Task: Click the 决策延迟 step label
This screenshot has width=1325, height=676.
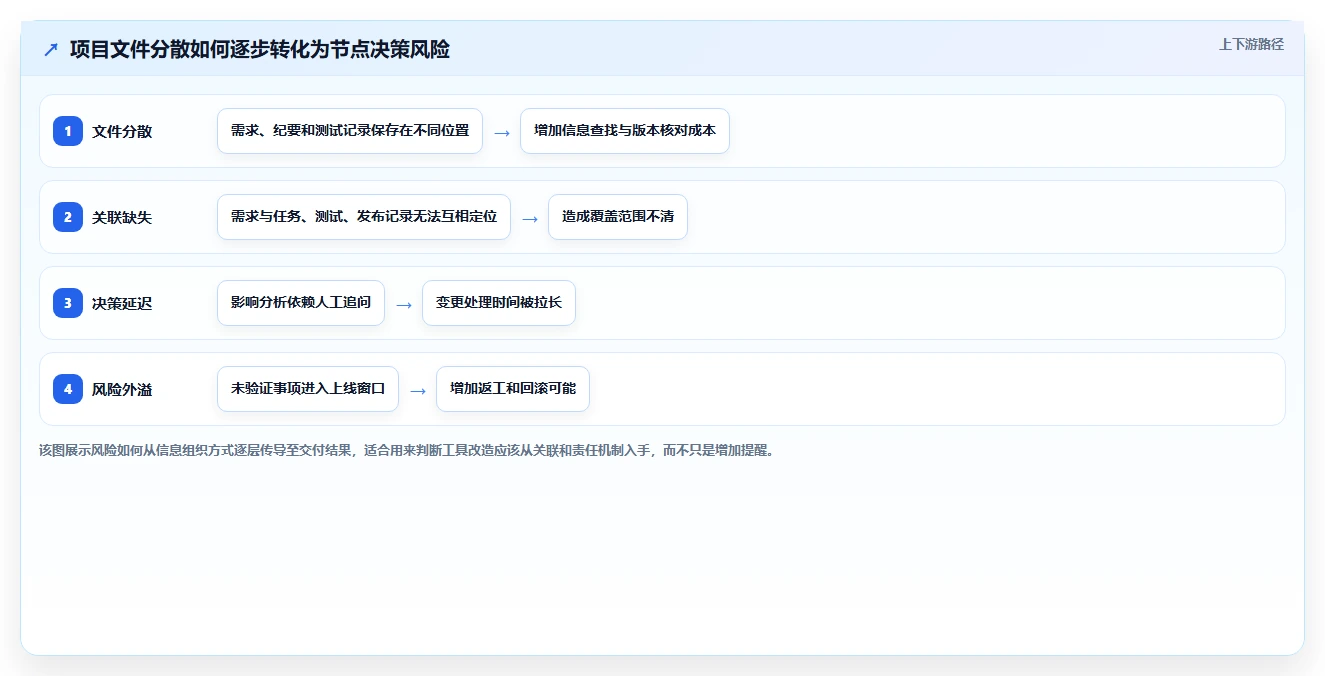Action: point(122,303)
